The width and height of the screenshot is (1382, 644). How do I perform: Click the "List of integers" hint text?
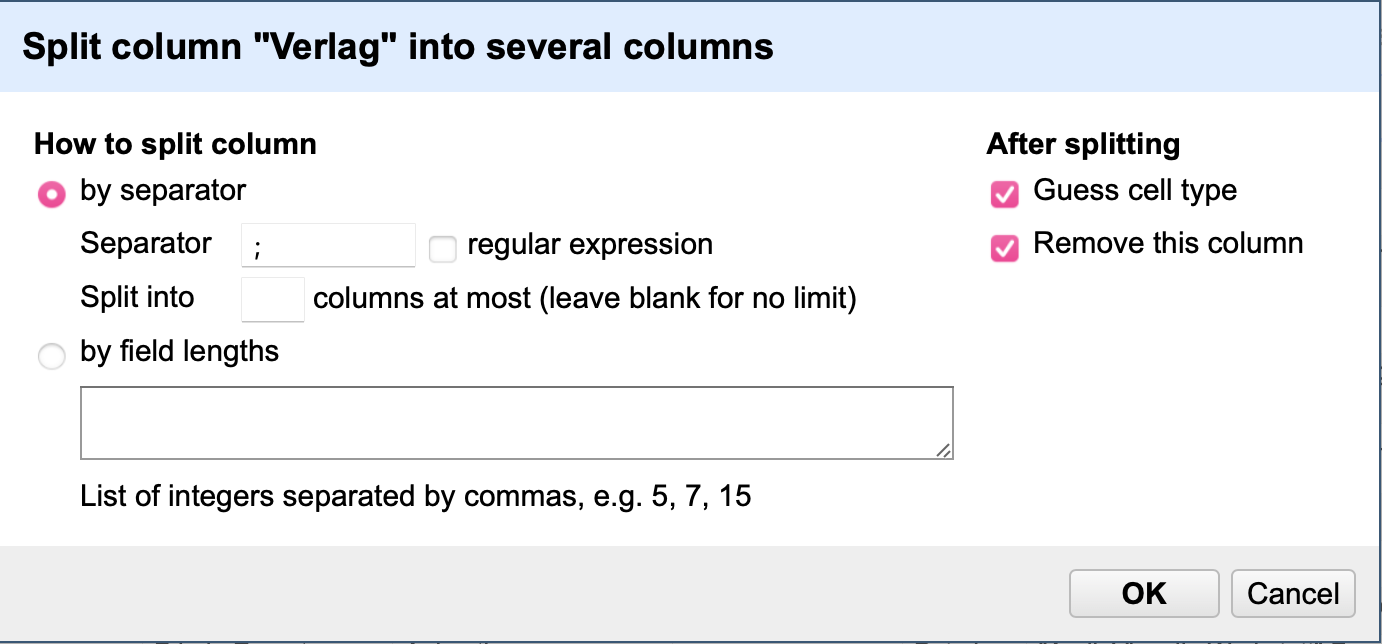415,496
